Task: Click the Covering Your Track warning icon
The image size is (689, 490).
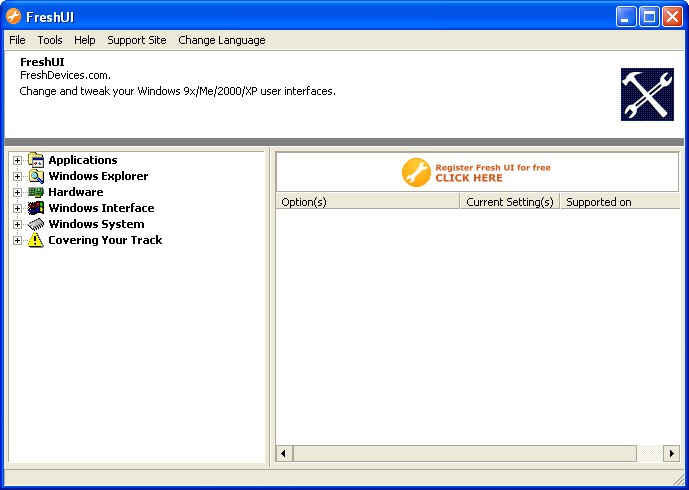Action: point(36,240)
